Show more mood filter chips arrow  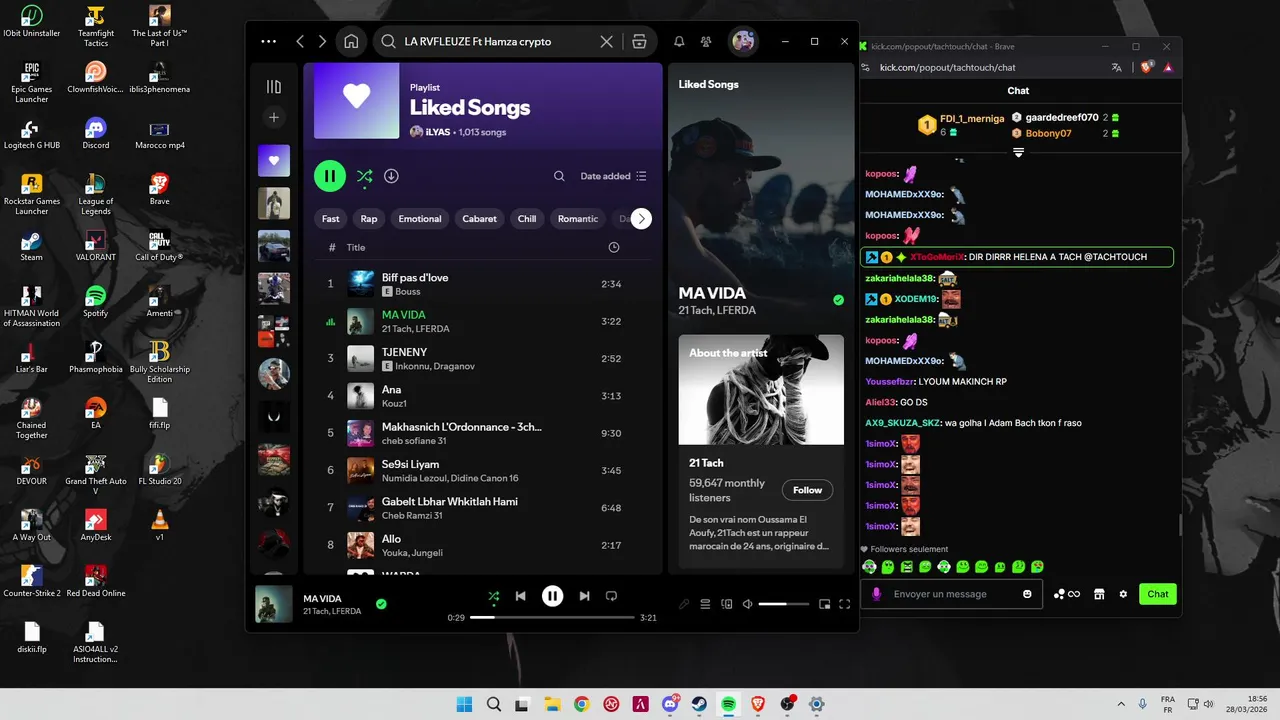(641, 219)
